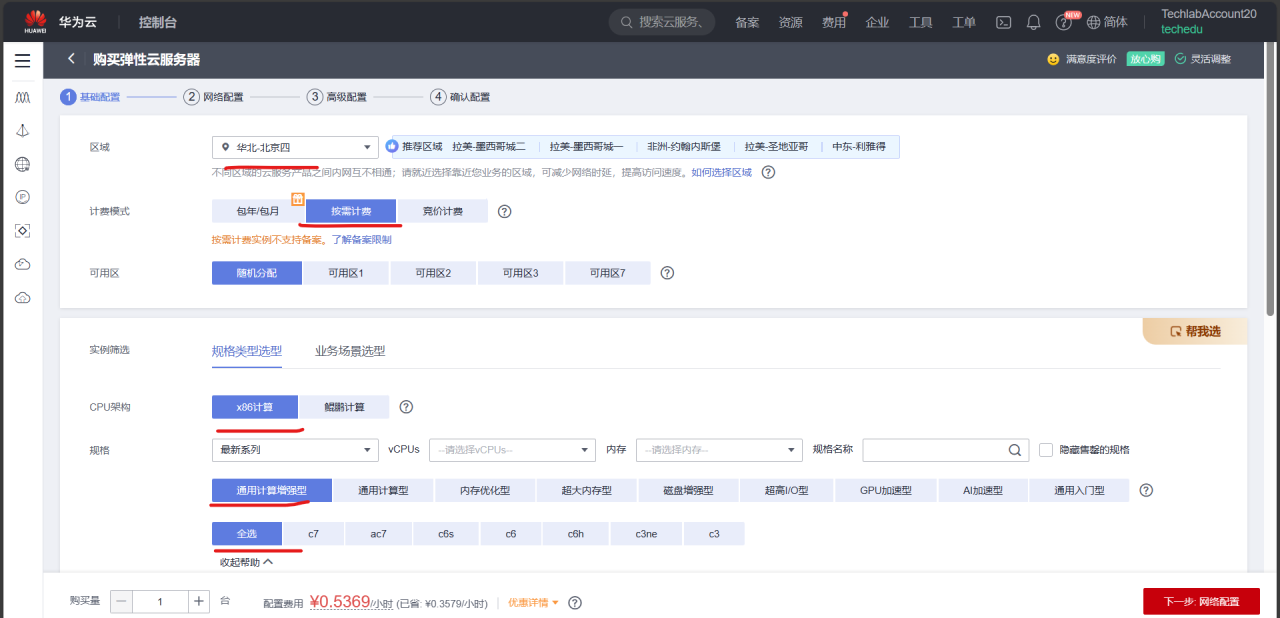Open the 费用 menu in the top bar
The image size is (1280, 618).
pos(834,21)
